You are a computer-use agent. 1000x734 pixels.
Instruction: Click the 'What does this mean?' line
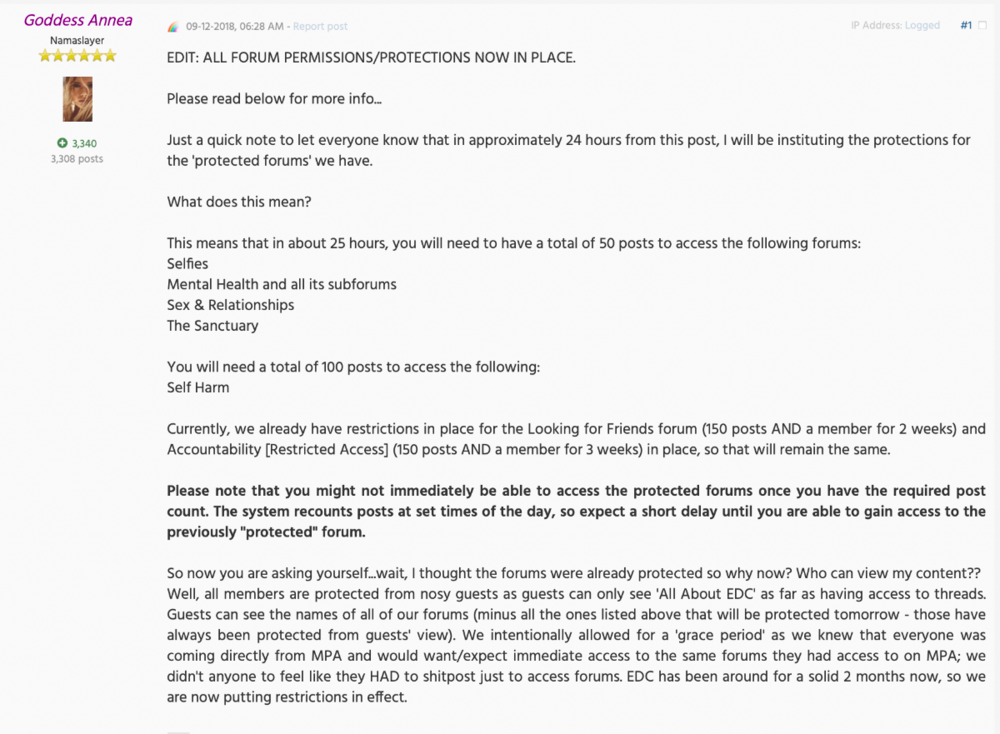239,202
